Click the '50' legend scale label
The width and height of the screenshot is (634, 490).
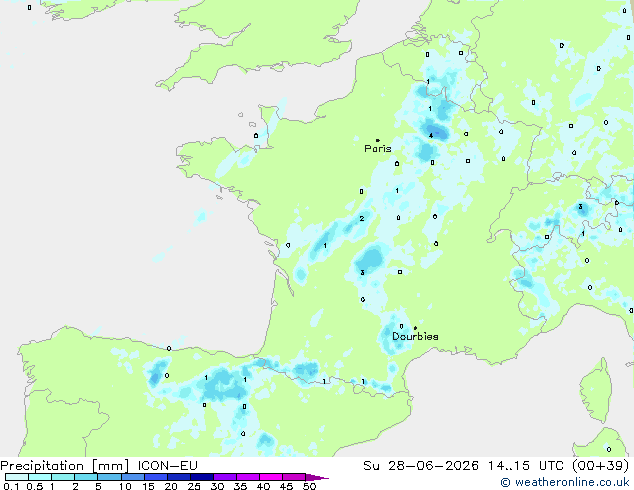[x=309, y=486]
